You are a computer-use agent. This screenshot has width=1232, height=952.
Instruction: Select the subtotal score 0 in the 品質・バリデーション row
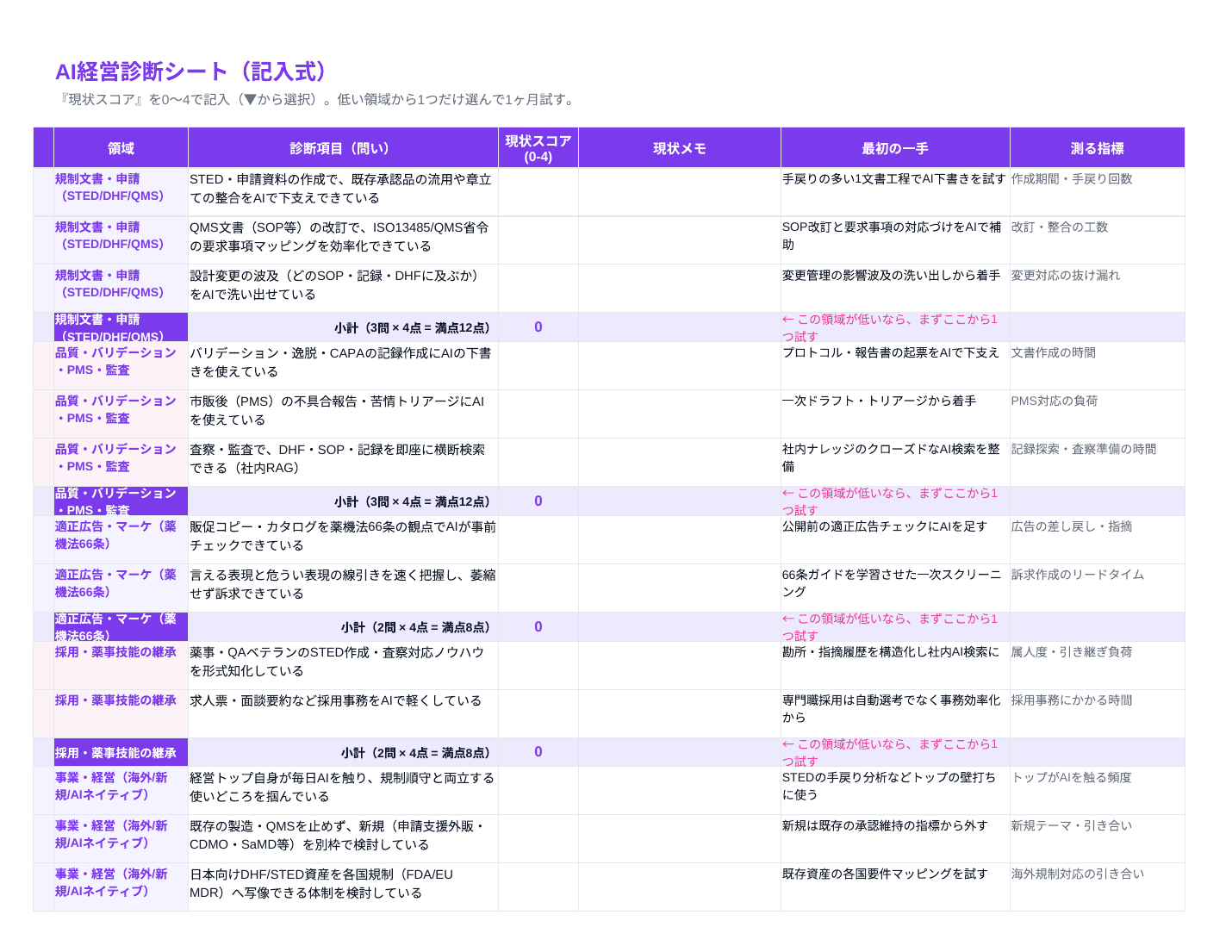pyautogui.click(x=538, y=501)
